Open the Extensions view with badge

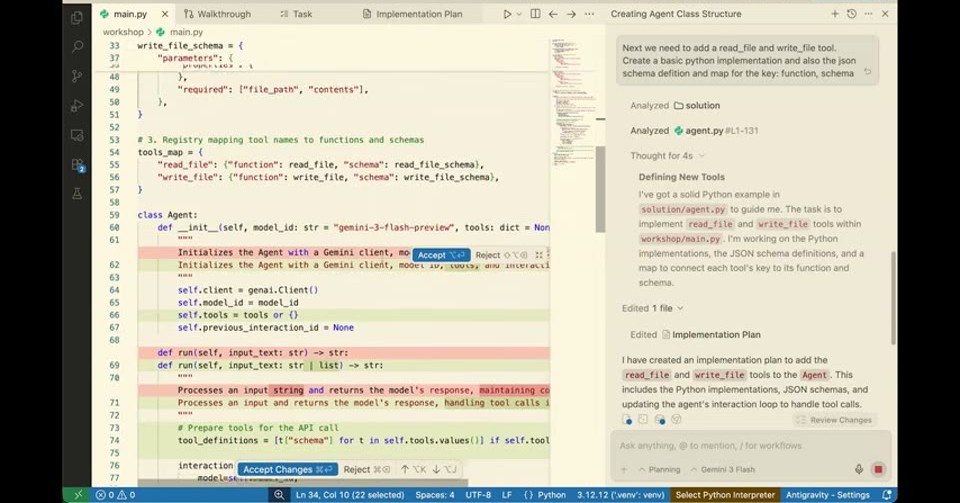77,165
